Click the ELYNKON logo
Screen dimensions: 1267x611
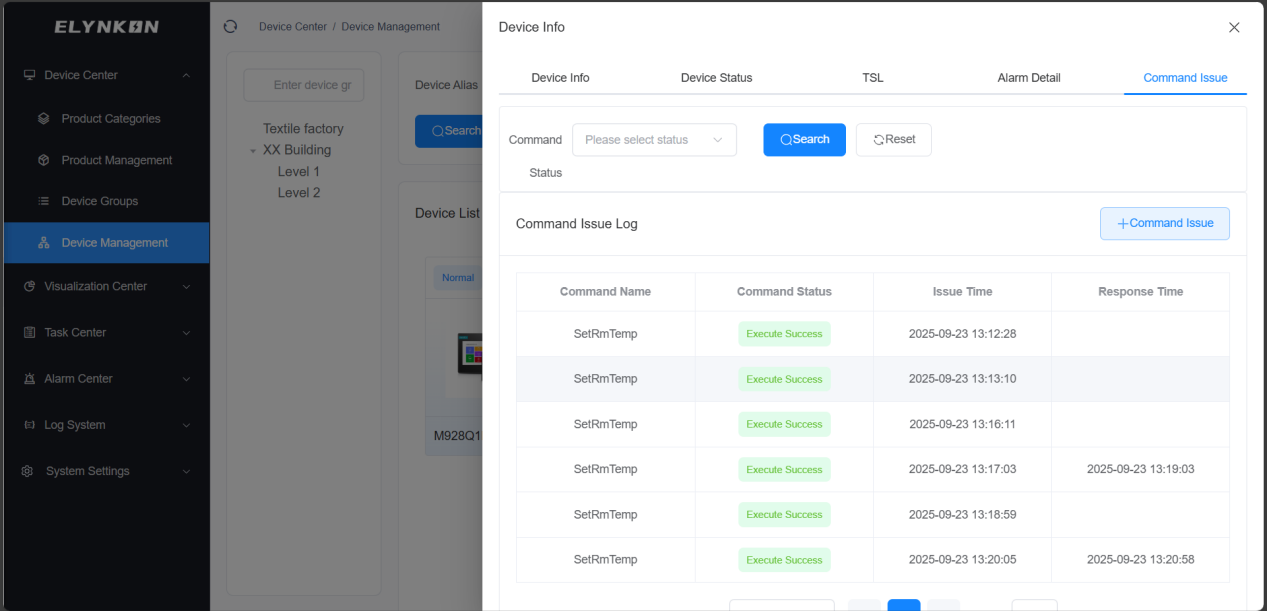click(x=106, y=27)
